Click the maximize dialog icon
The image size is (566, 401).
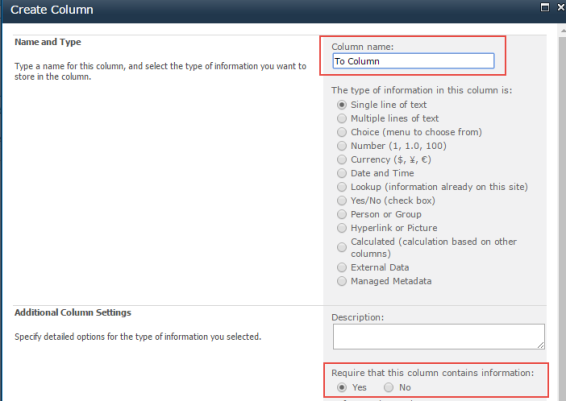coord(545,7)
